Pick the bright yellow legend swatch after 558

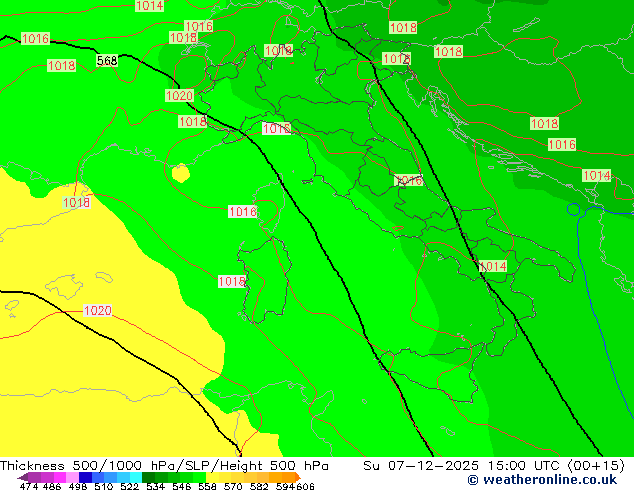pyautogui.click(x=213, y=477)
